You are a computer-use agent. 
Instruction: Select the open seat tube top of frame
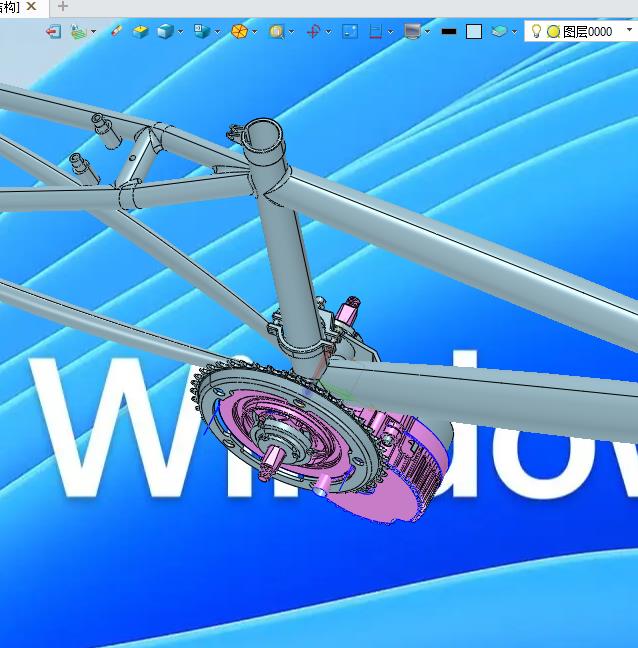263,136
